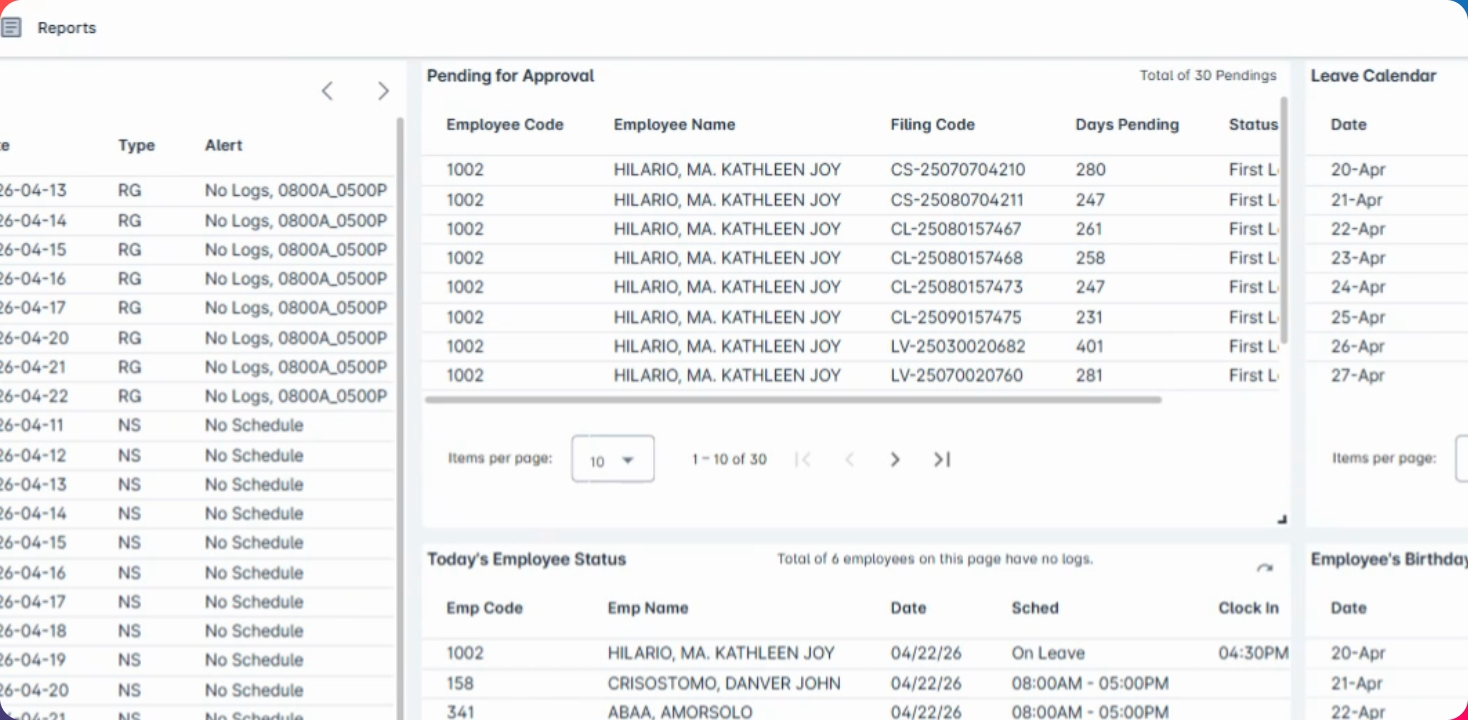Click the 401 days pending value

click(x=1090, y=346)
